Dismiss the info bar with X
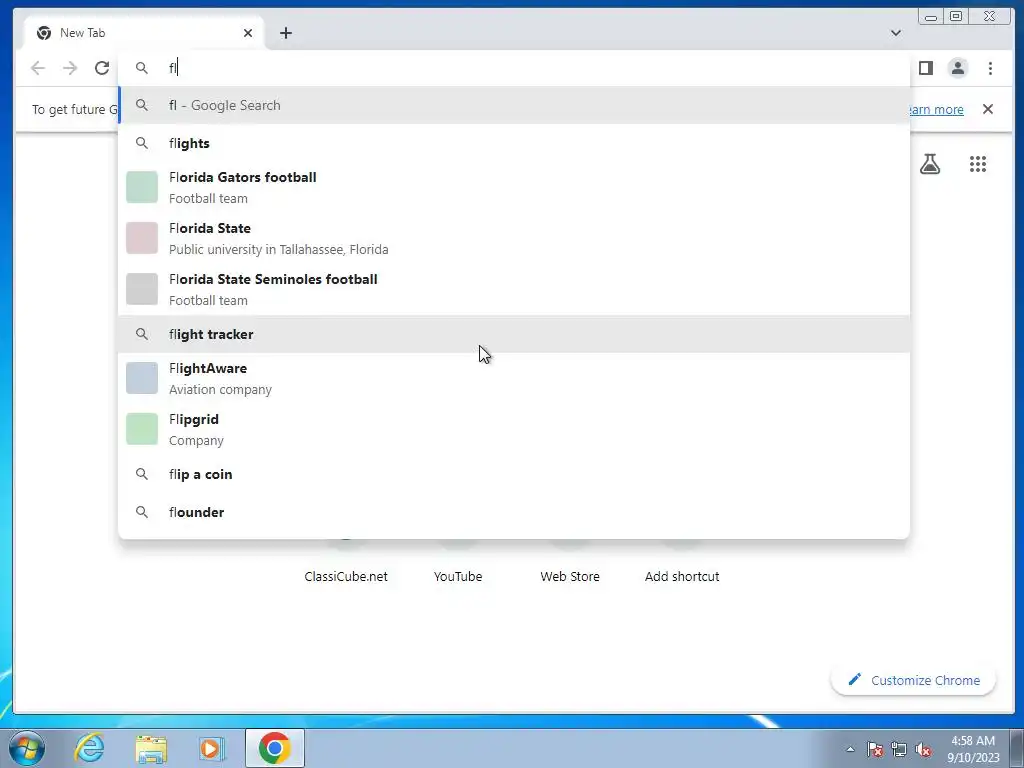This screenshot has width=1024, height=768. [x=987, y=109]
